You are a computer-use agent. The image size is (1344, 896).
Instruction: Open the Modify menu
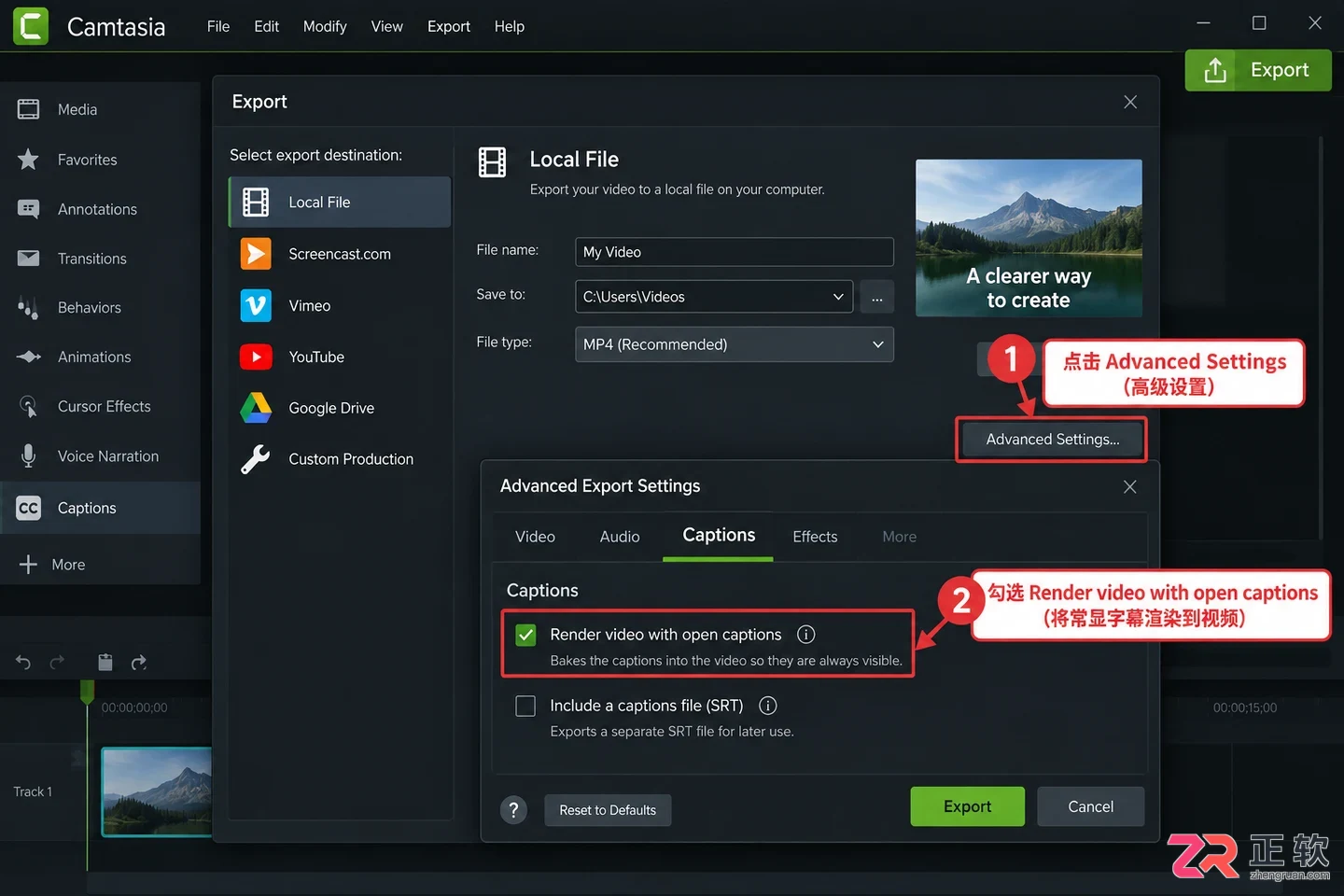pos(325,26)
